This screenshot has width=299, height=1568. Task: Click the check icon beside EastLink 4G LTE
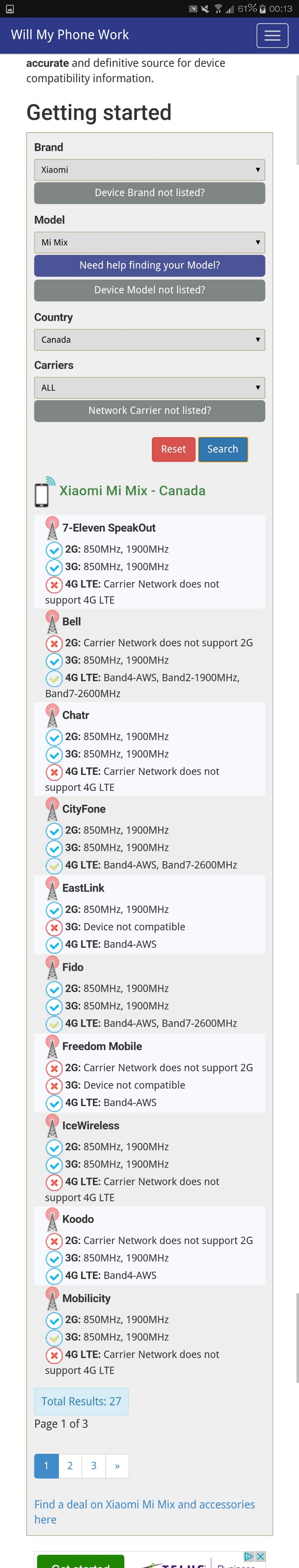coord(54,945)
